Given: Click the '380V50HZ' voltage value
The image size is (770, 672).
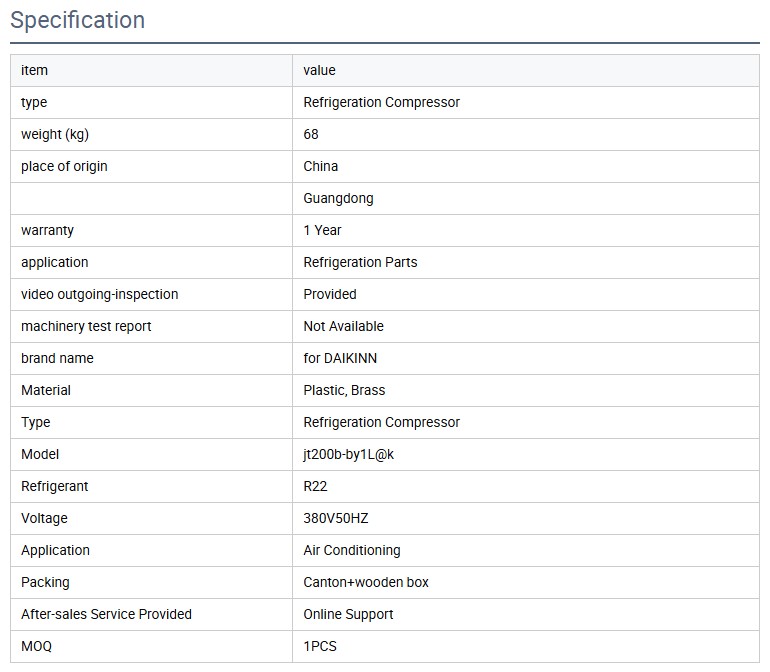Looking at the screenshot, I should (336, 518).
